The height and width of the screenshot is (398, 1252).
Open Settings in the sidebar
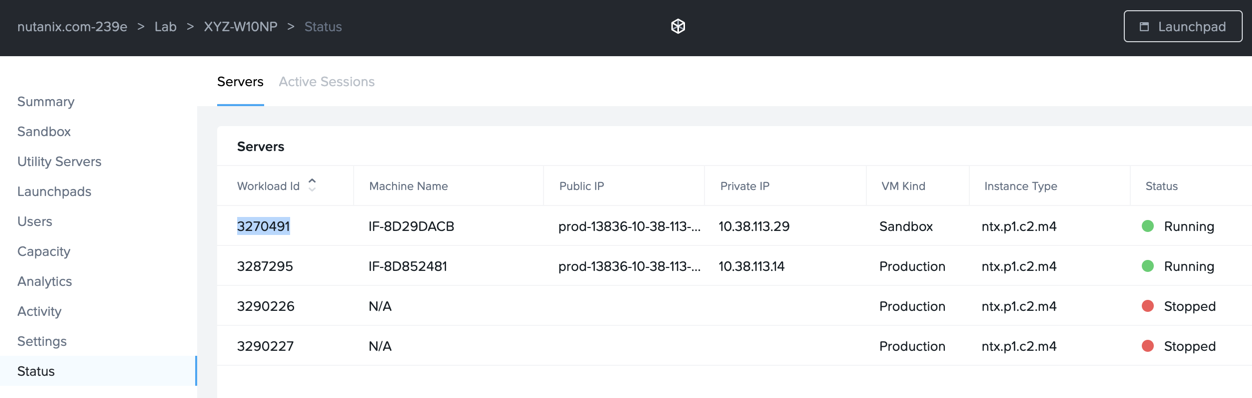tap(42, 341)
